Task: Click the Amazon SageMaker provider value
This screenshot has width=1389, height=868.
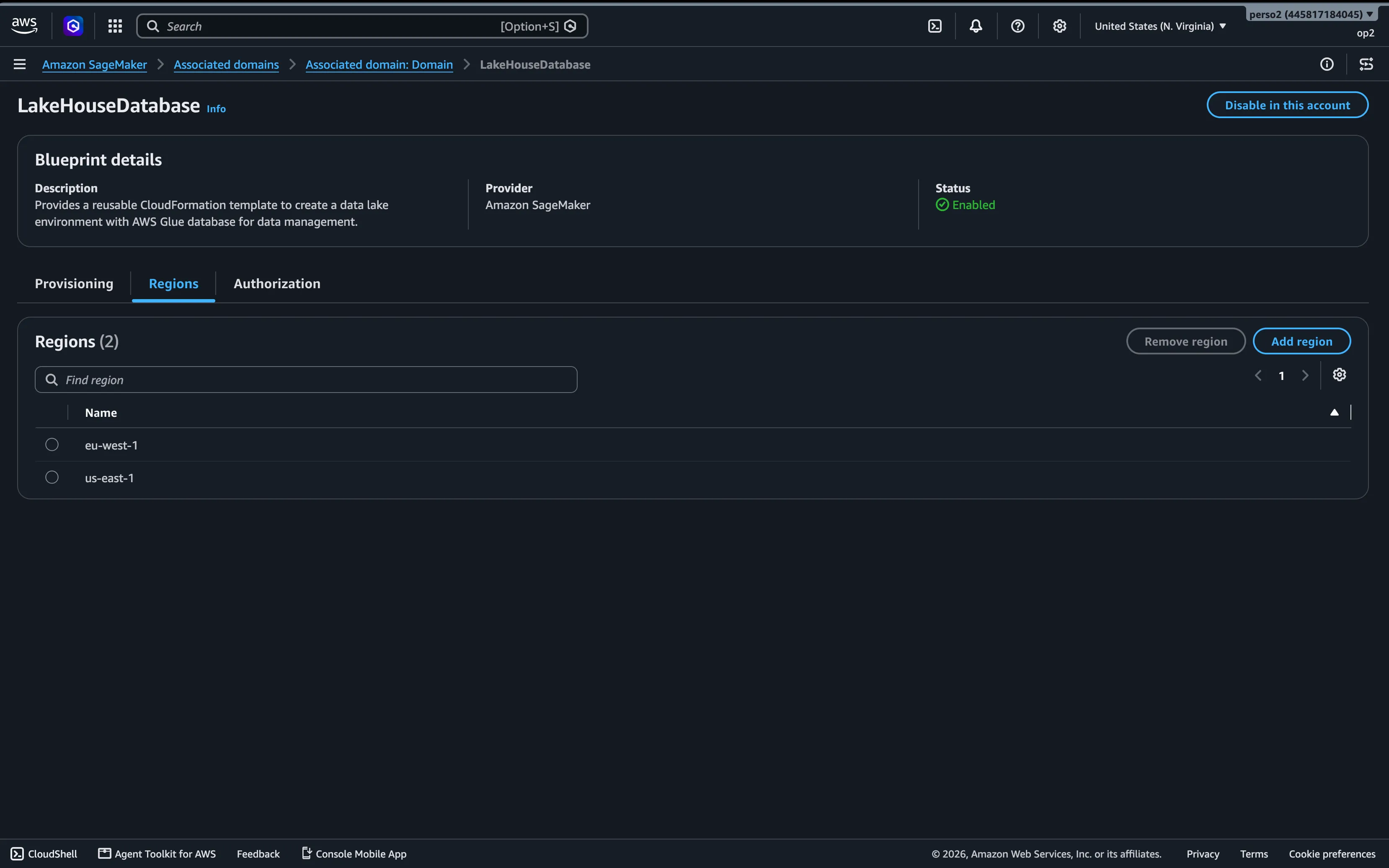Action: tap(538, 205)
